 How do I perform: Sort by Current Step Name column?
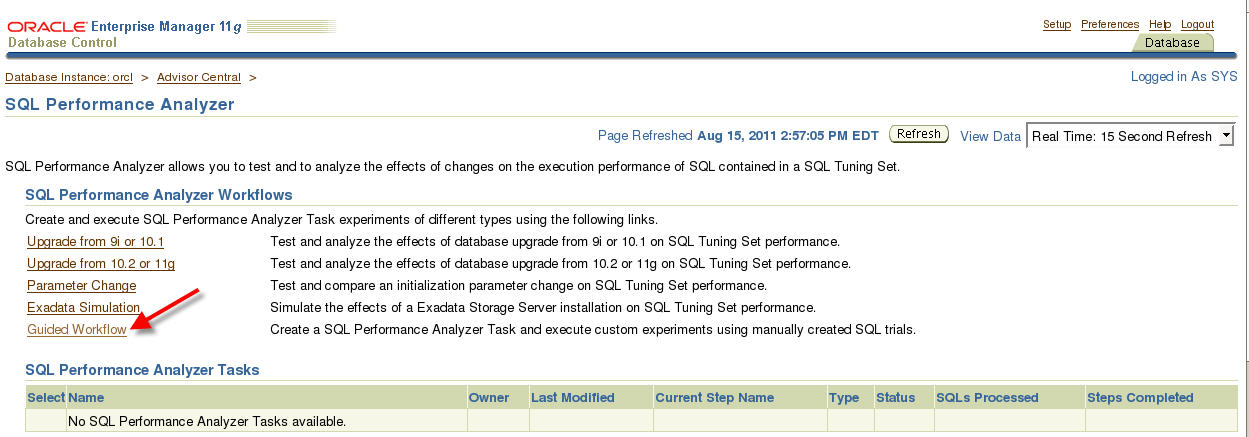[714, 398]
